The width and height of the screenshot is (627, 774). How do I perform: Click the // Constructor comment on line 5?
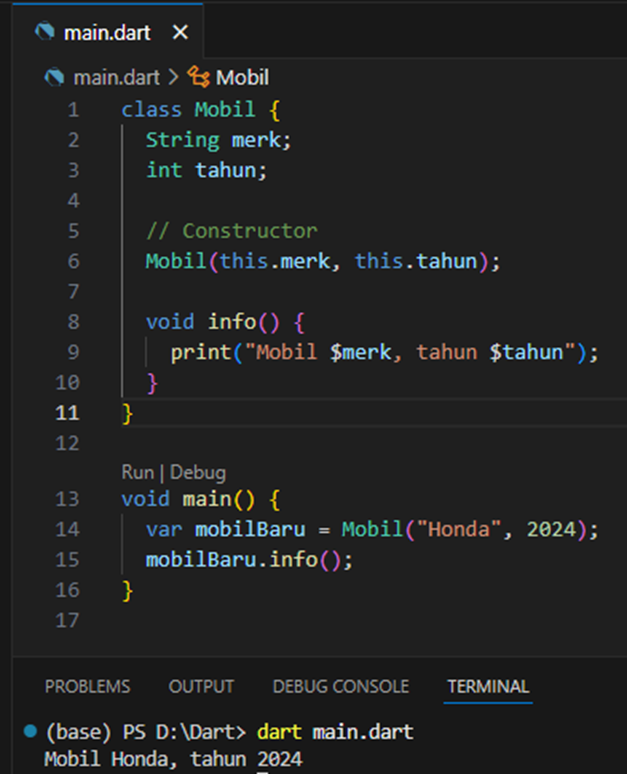coord(231,231)
